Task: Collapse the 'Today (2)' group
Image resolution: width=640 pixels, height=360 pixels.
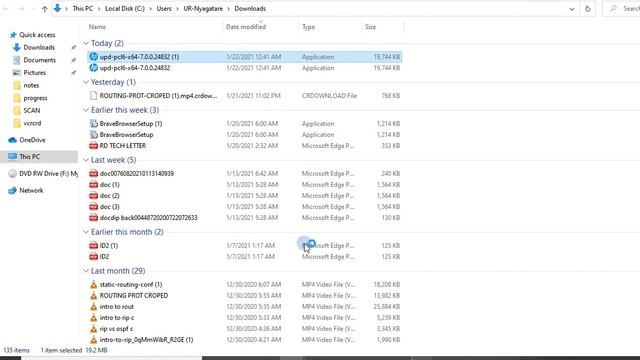Action: pyautogui.click(x=86, y=43)
